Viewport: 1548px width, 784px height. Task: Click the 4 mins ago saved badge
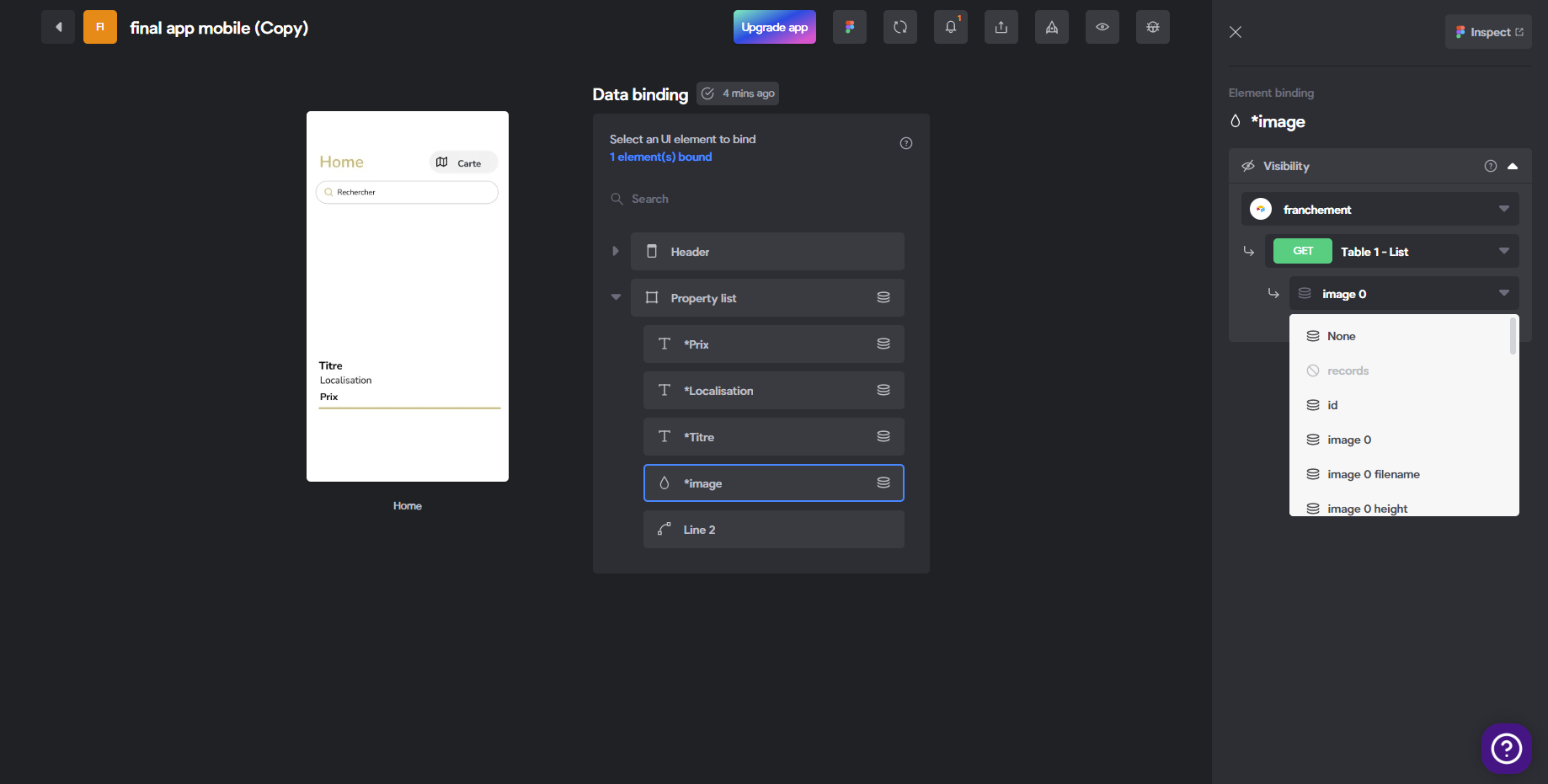click(x=738, y=93)
